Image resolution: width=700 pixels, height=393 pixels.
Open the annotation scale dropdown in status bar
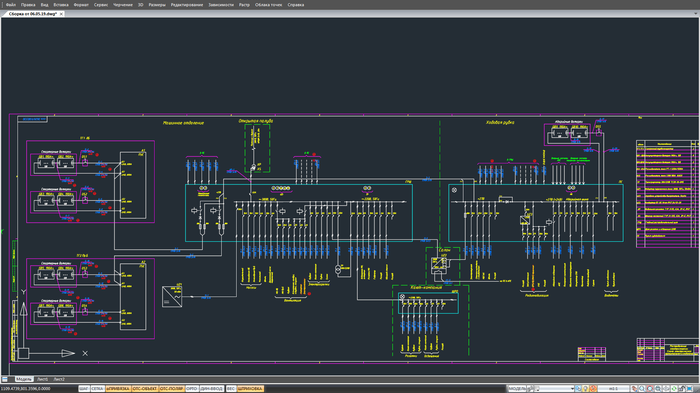tap(554, 389)
